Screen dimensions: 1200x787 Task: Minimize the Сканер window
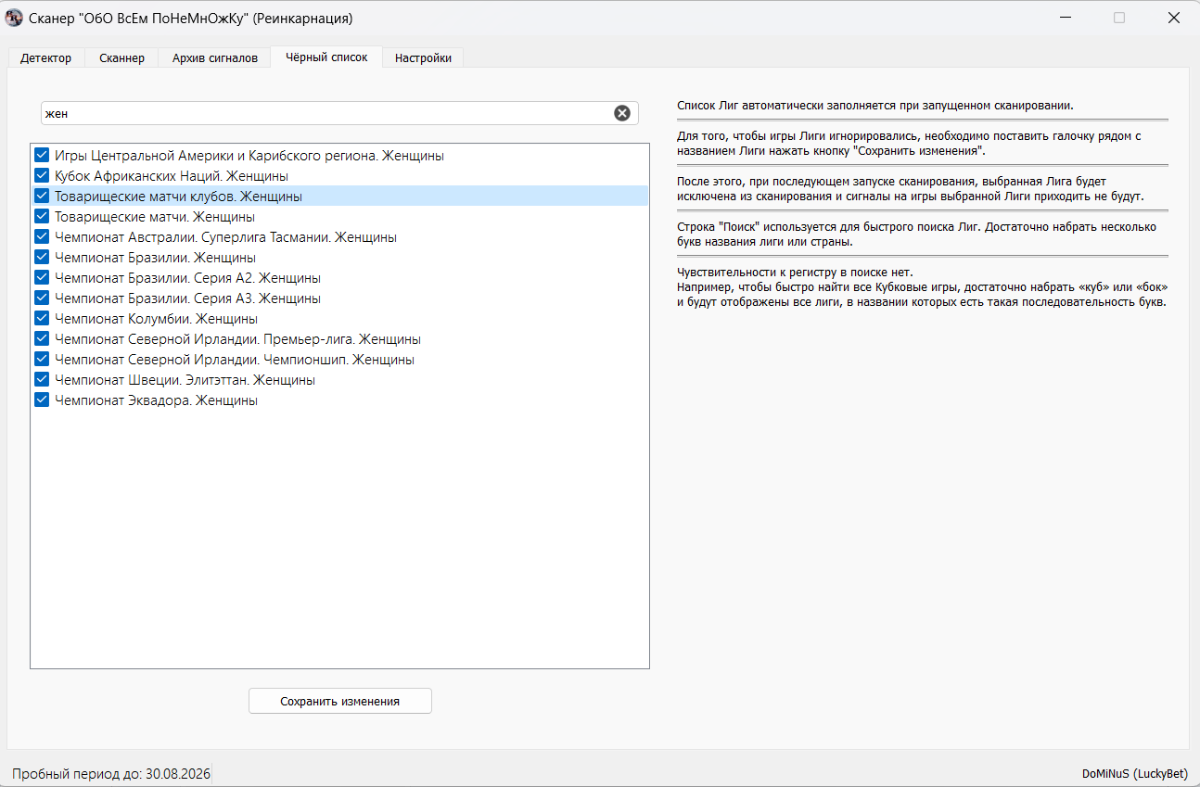click(x=1064, y=18)
